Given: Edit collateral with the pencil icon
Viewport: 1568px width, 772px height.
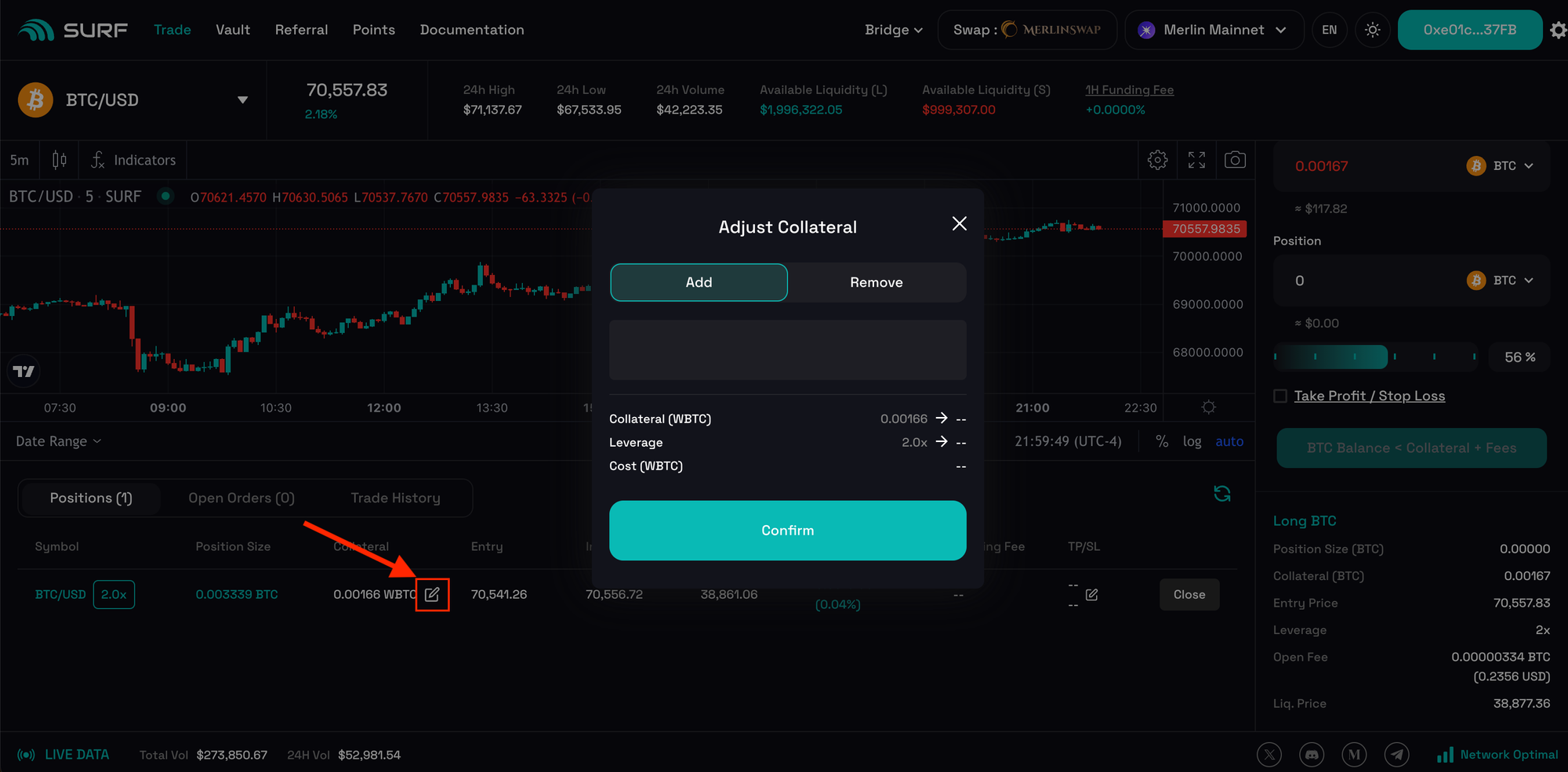Looking at the screenshot, I should click(432, 595).
